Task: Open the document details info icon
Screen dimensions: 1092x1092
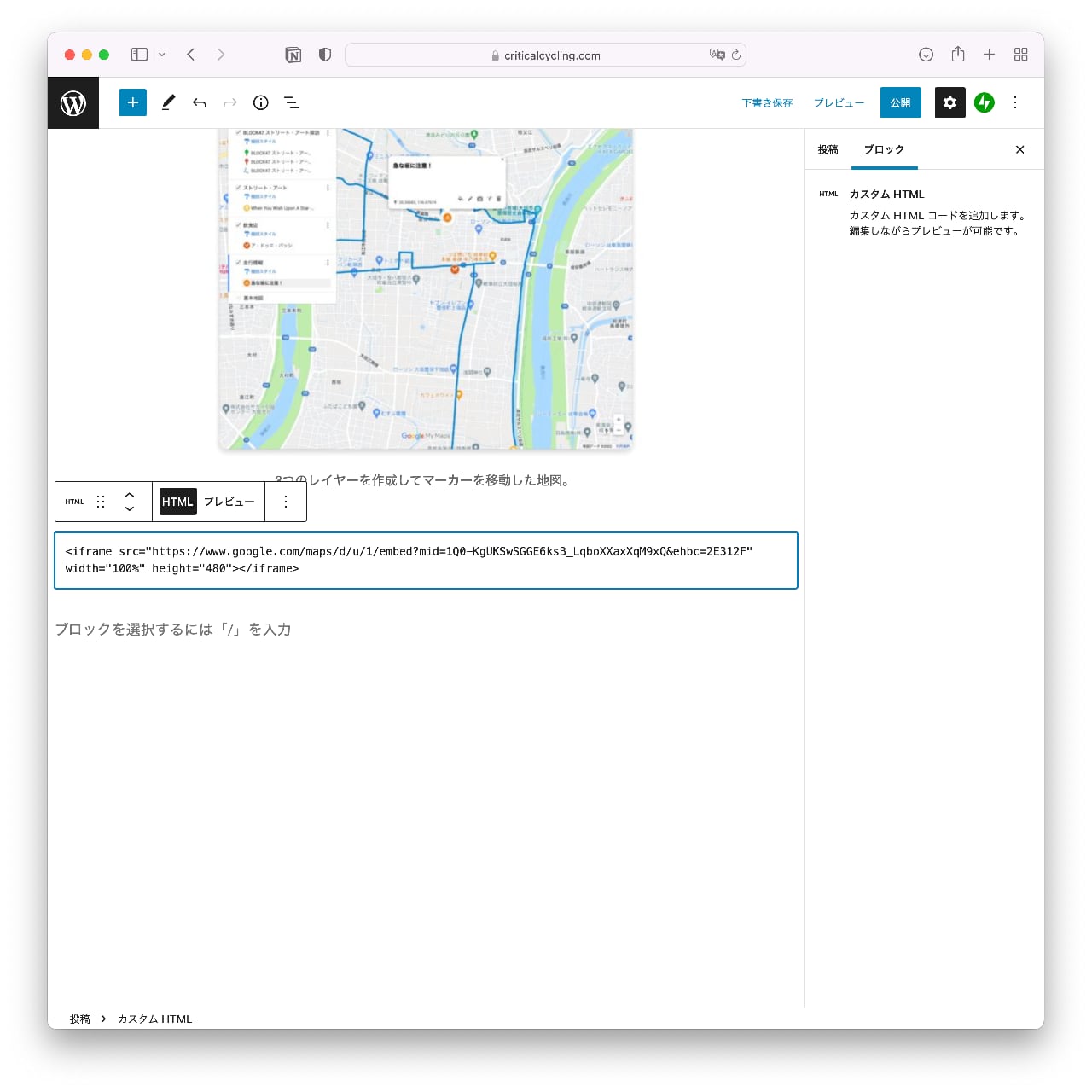Action: [261, 102]
